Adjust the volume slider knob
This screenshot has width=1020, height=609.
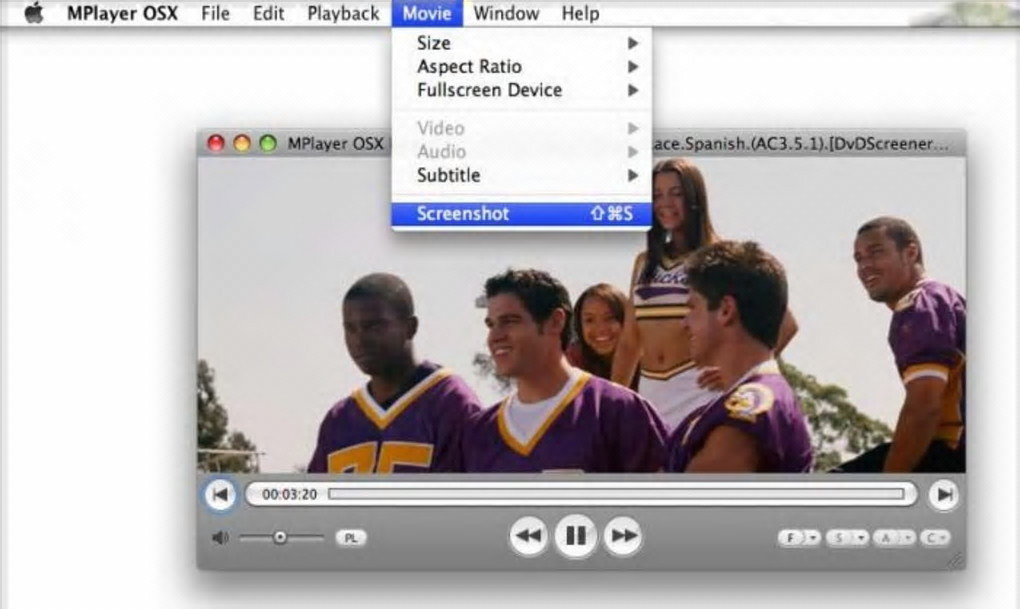(x=280, y=537)
